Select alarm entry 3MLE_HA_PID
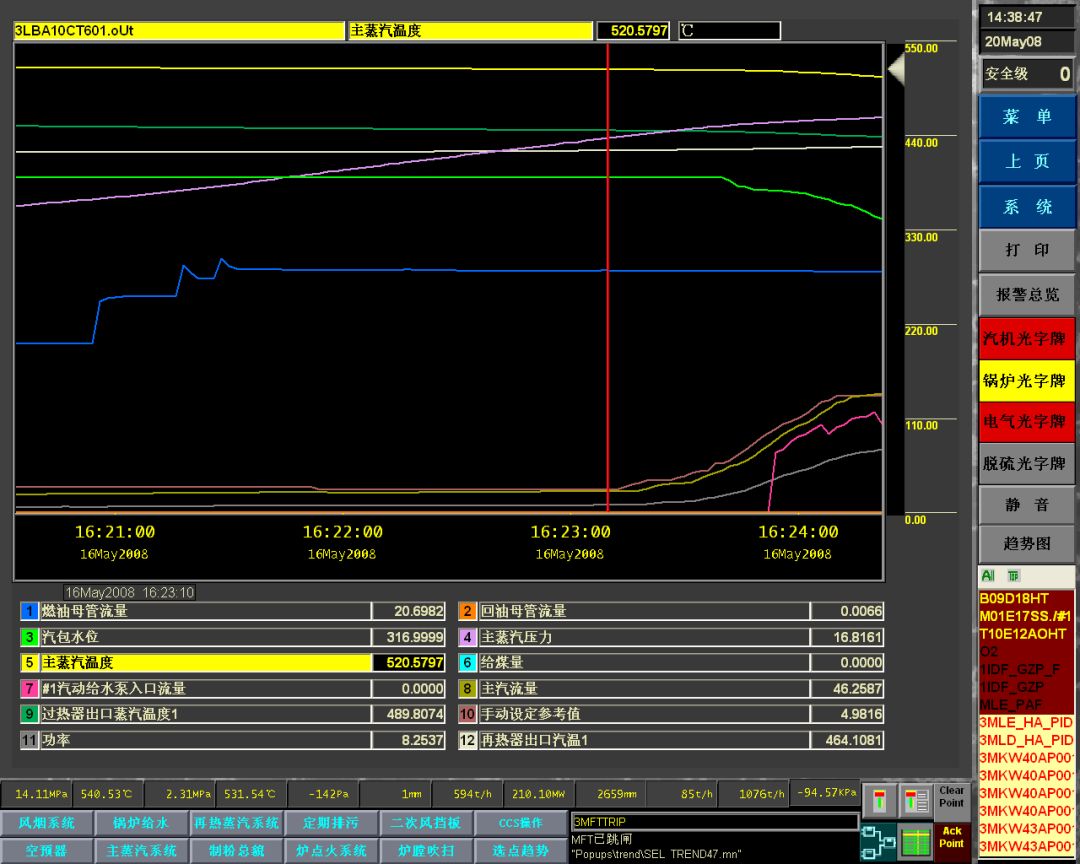 [x=1026, y=723]
